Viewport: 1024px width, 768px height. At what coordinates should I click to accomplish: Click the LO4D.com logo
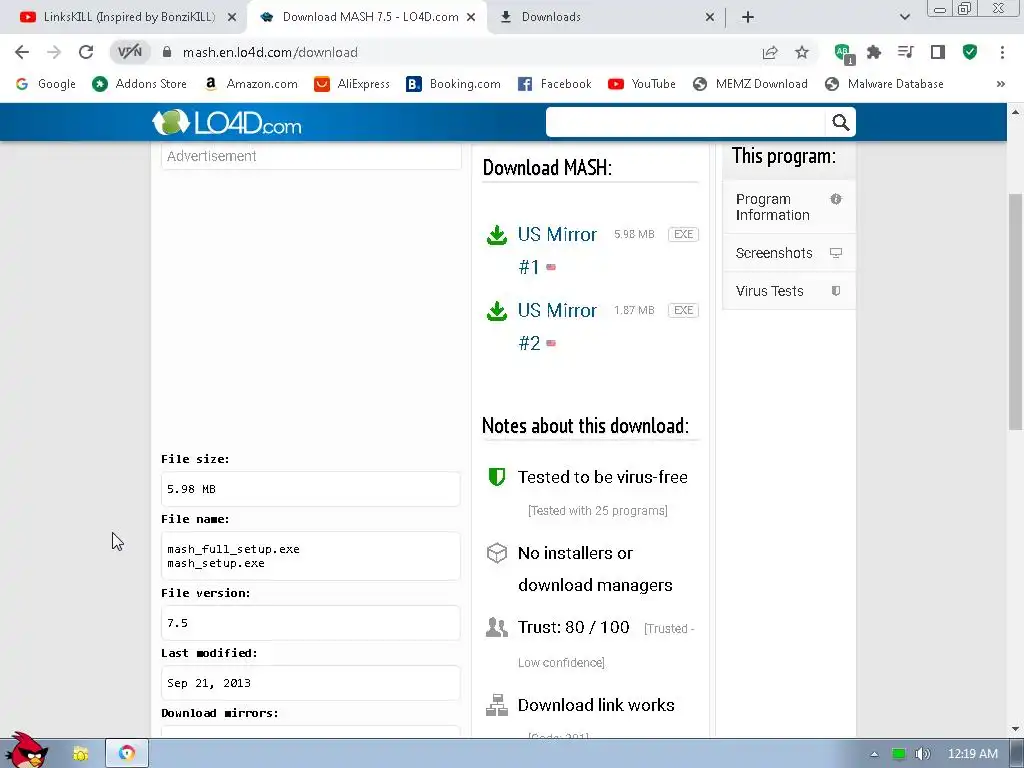pyautogui.click(x=227, y=123)
